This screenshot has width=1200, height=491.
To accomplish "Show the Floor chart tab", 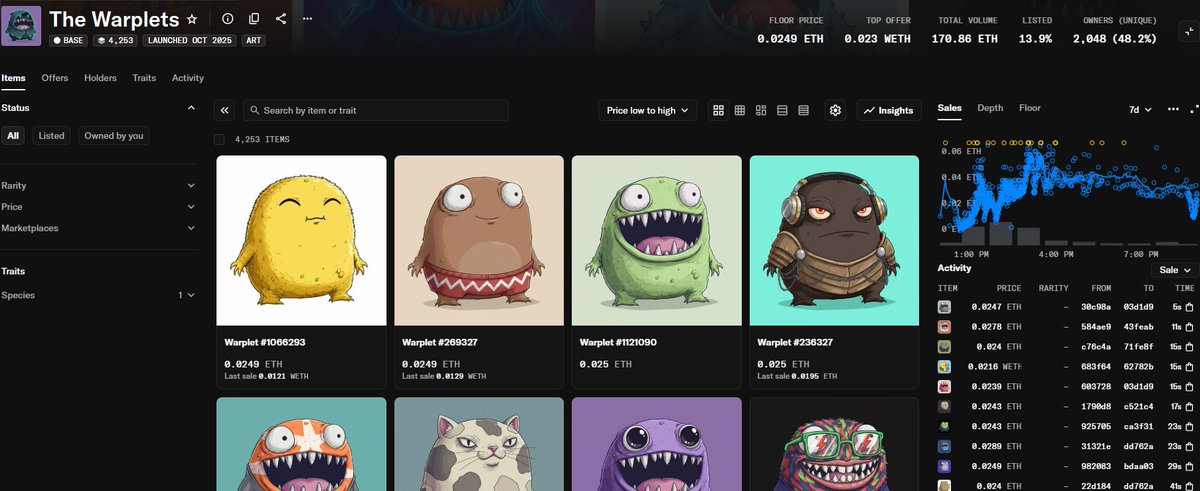I will 1030,107.
